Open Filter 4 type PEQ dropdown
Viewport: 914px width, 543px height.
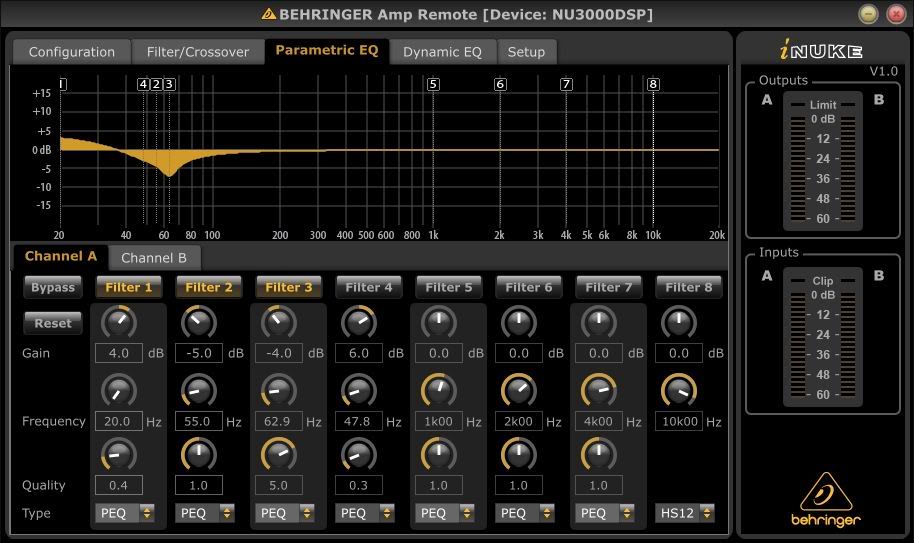[364, 513]
